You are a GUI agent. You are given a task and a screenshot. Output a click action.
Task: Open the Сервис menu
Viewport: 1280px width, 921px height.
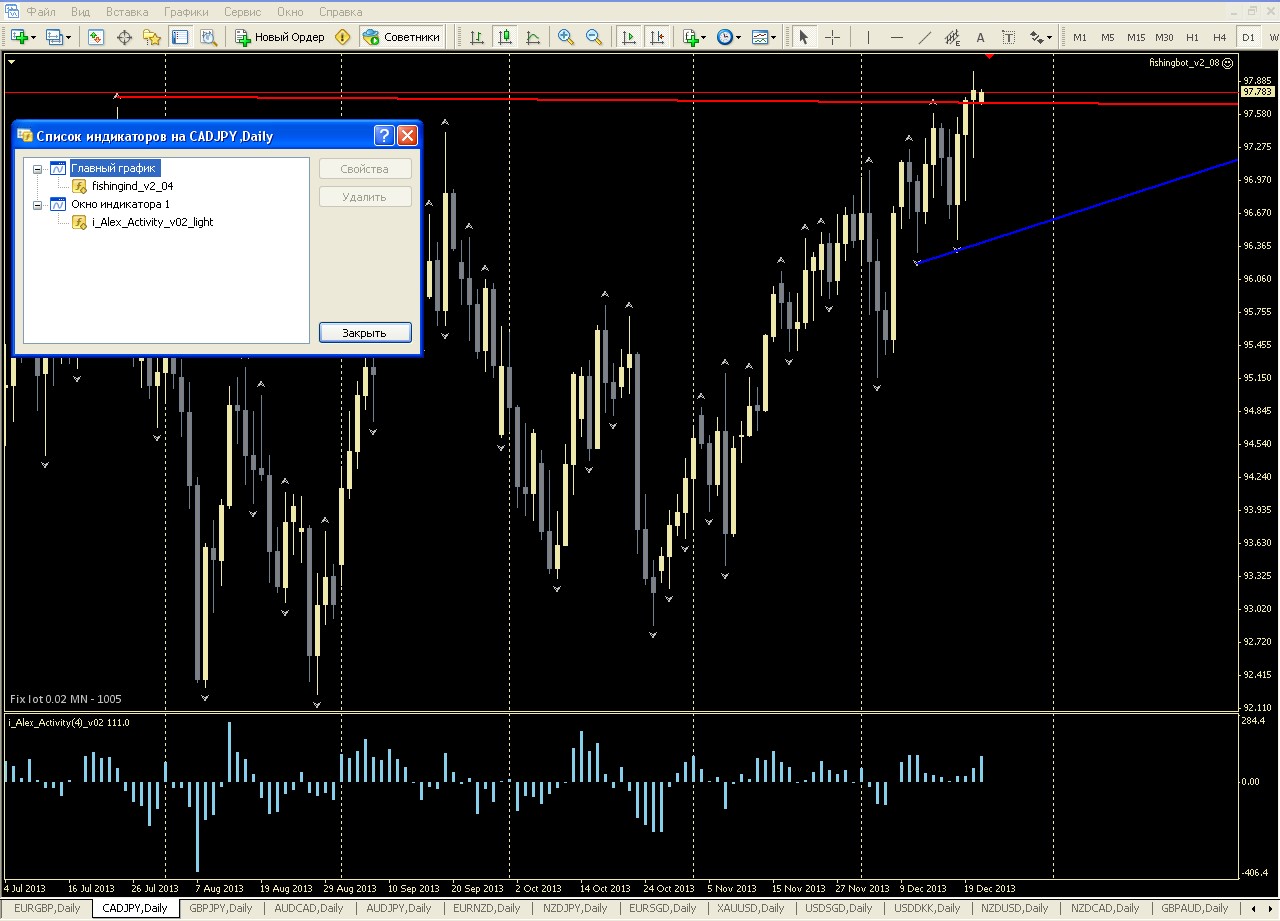pyautogui.click(x=243, y=12)
